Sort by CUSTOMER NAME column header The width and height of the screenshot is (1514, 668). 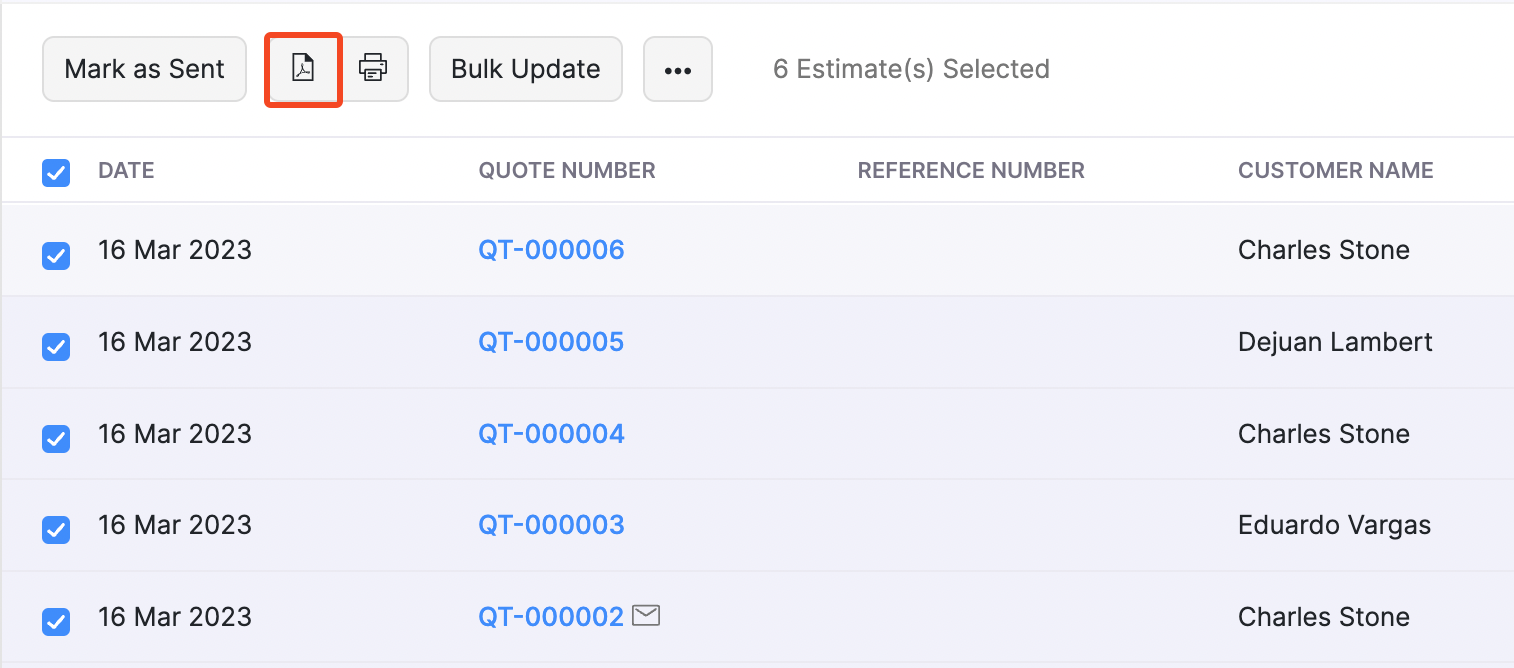[1335, 171]
